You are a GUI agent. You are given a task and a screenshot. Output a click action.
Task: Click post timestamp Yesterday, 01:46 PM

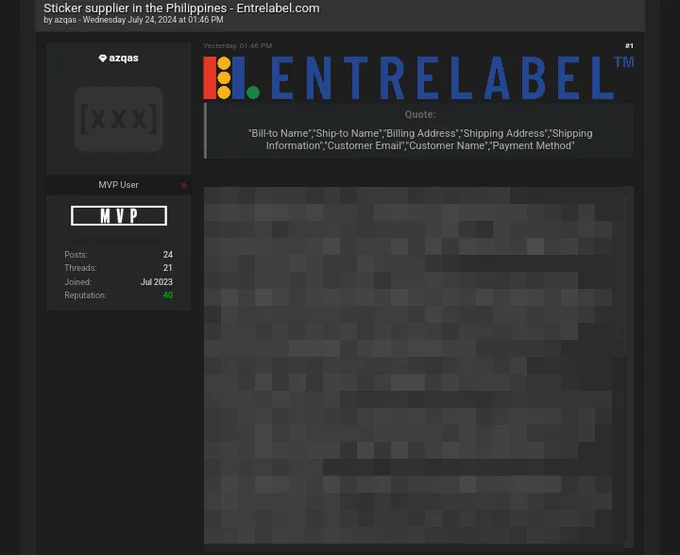238,46
